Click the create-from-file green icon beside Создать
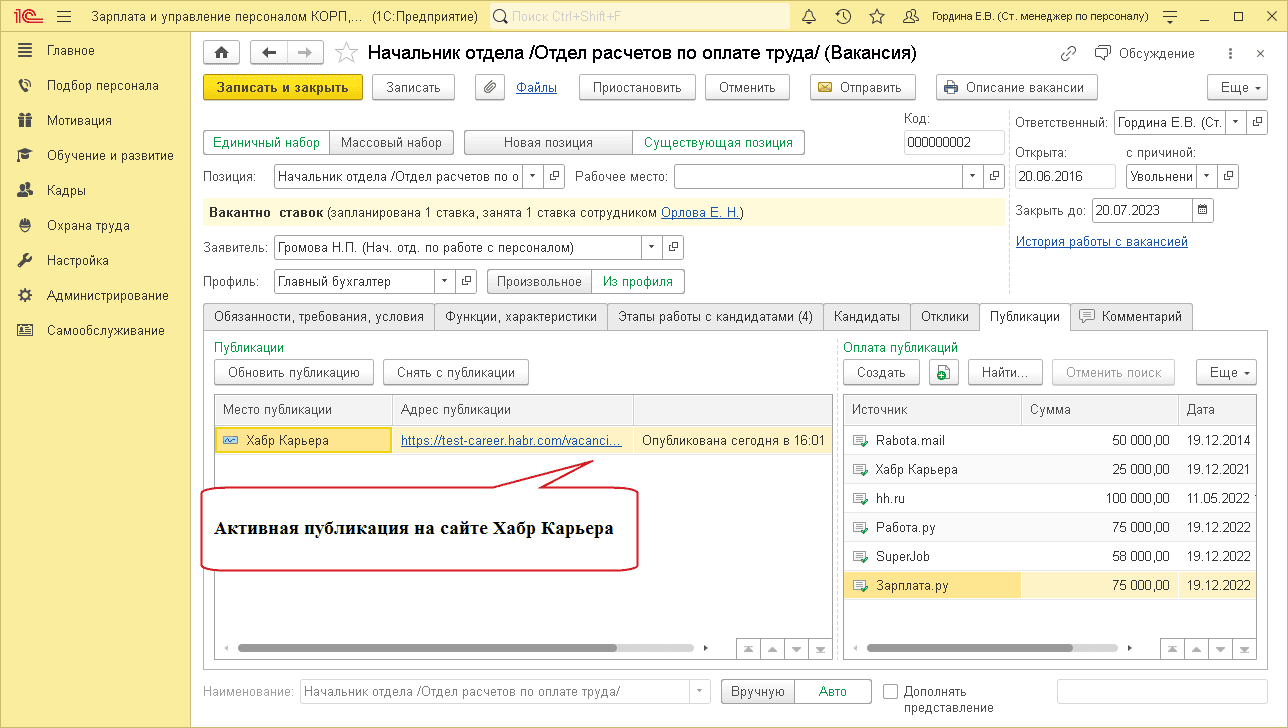 pyautogui.click(x=942, y=372)
